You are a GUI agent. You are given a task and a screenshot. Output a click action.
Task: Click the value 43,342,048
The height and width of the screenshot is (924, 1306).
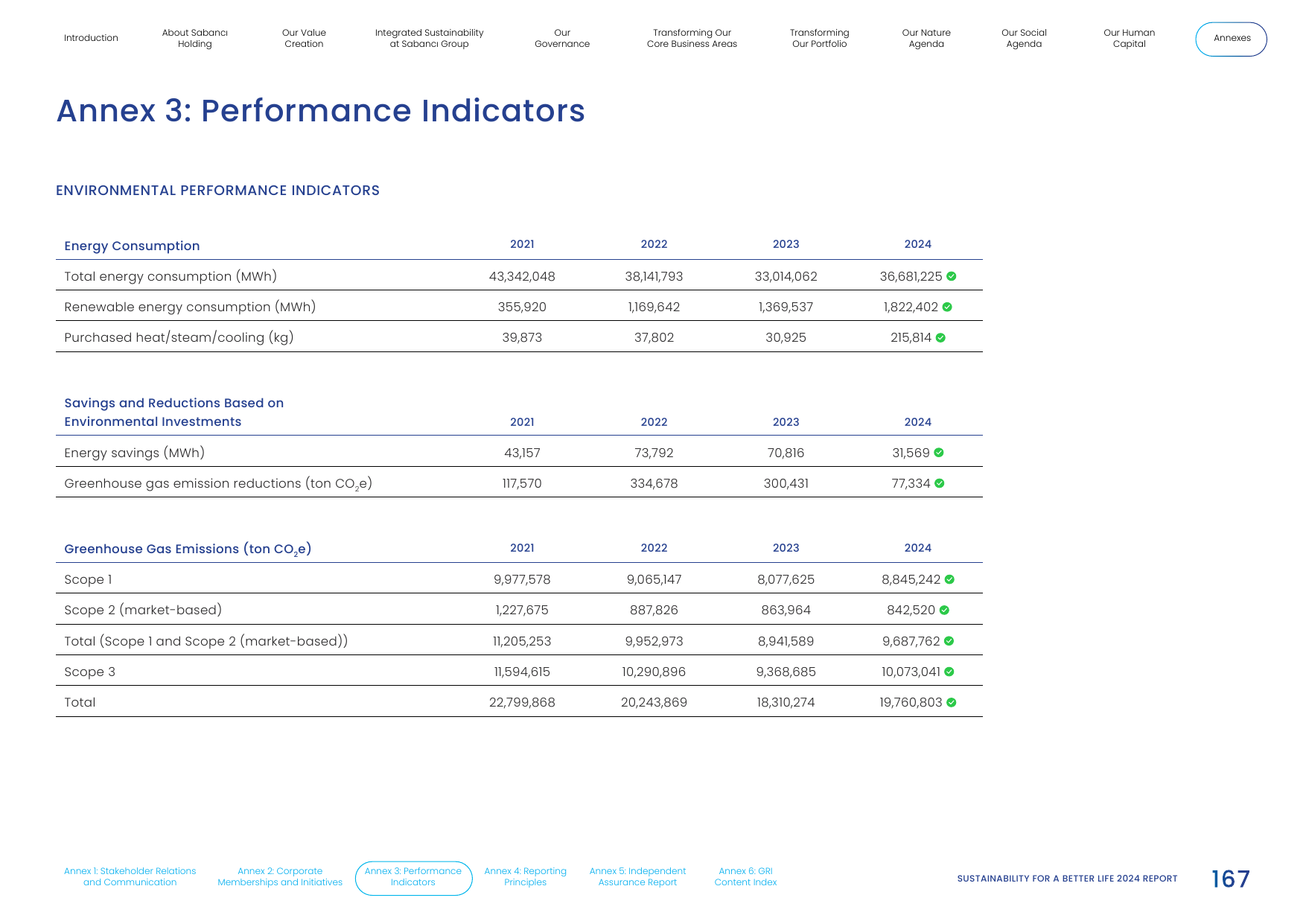(x=522, y=276)
